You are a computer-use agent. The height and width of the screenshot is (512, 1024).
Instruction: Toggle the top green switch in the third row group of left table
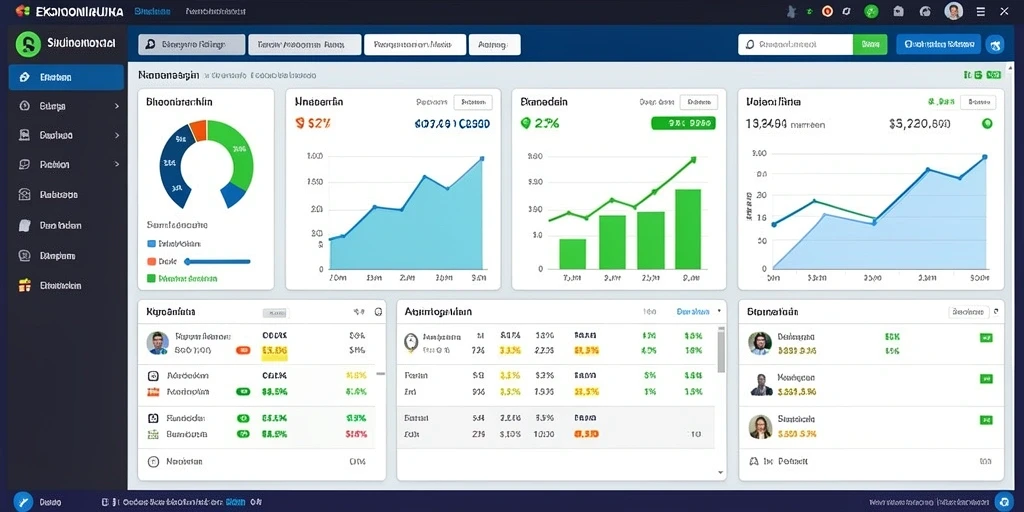(x=243, y=418)
